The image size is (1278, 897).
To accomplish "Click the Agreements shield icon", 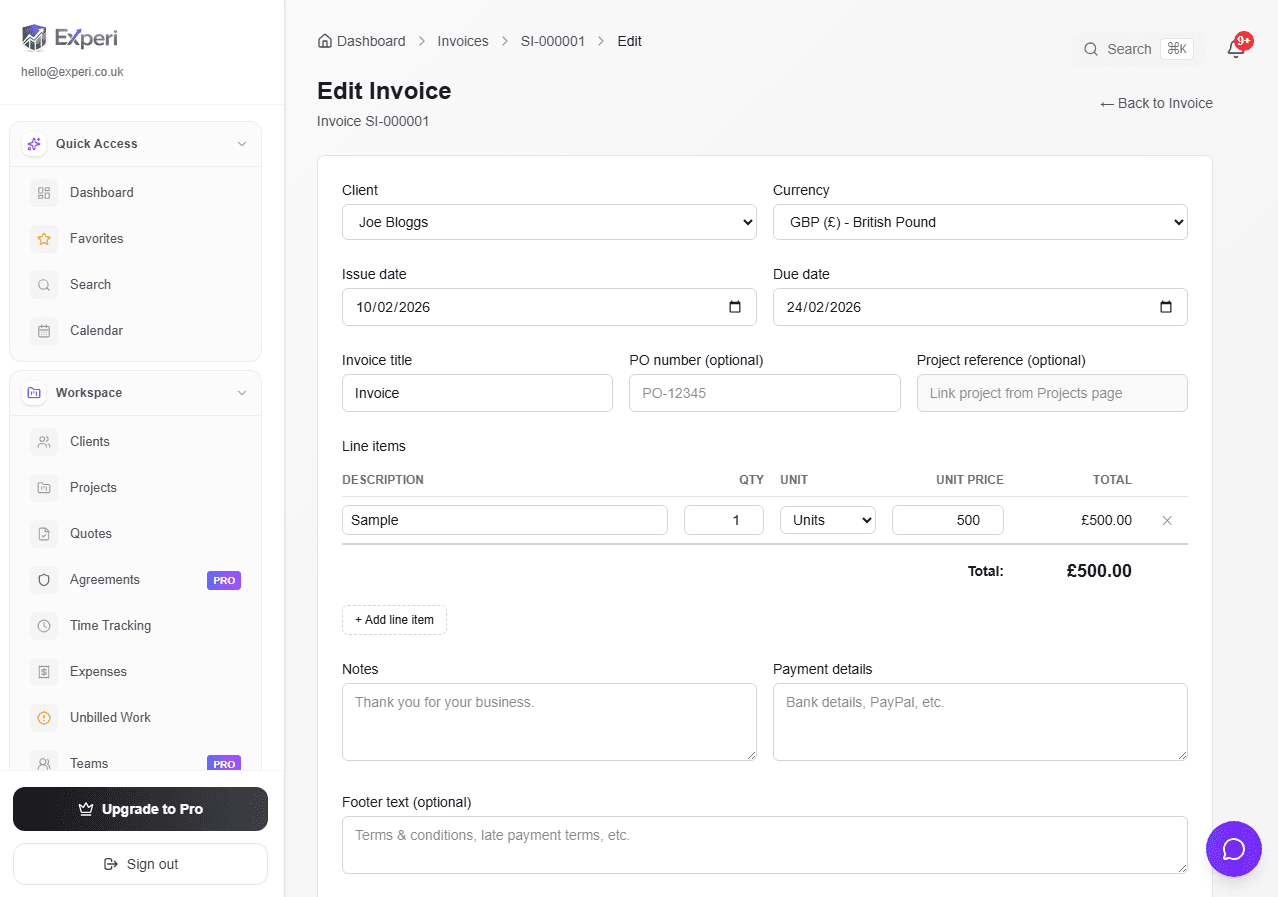I will 43,579.
